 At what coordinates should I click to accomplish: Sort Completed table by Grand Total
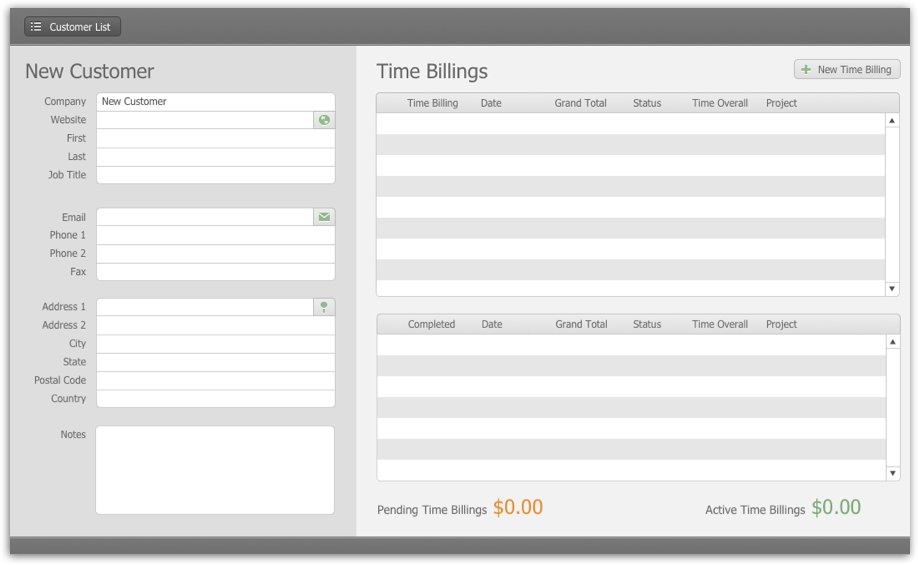coord(581,324)
